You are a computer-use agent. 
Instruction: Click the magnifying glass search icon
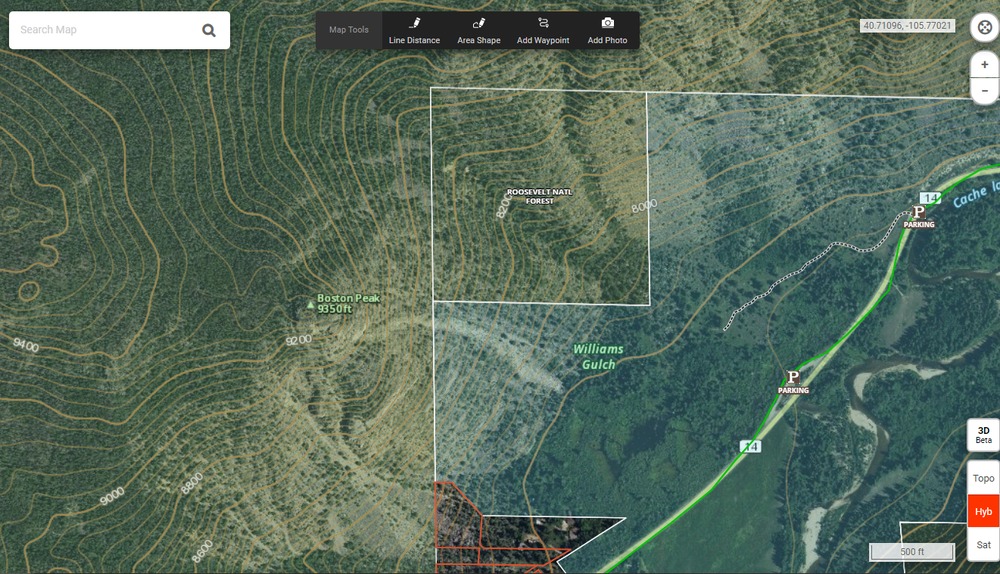(209, 30)
